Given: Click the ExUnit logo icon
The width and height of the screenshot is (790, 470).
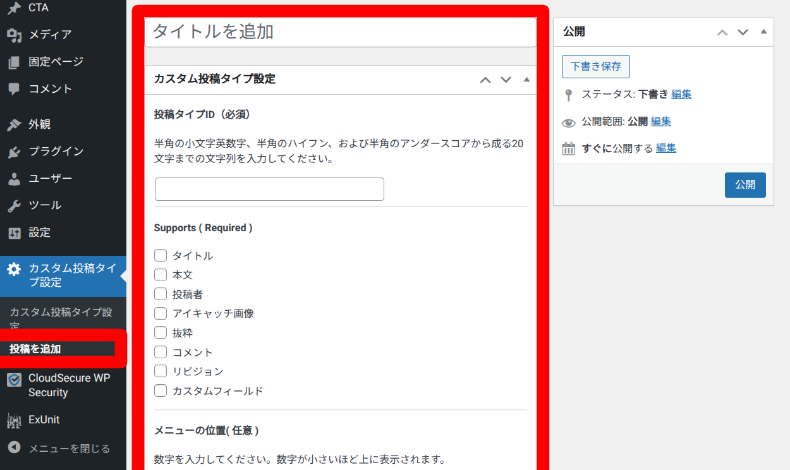Looking at the screenshot, I should click(x=14, y=420).
